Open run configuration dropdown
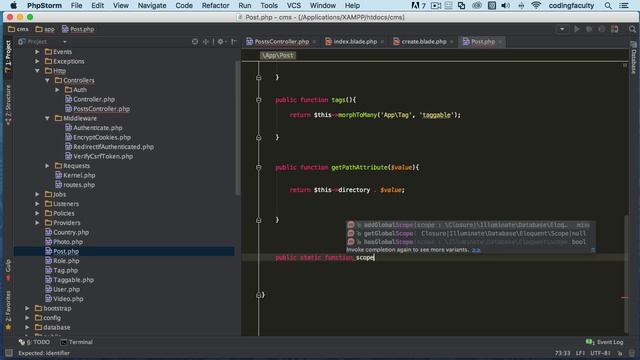 [x=562, y=29]
